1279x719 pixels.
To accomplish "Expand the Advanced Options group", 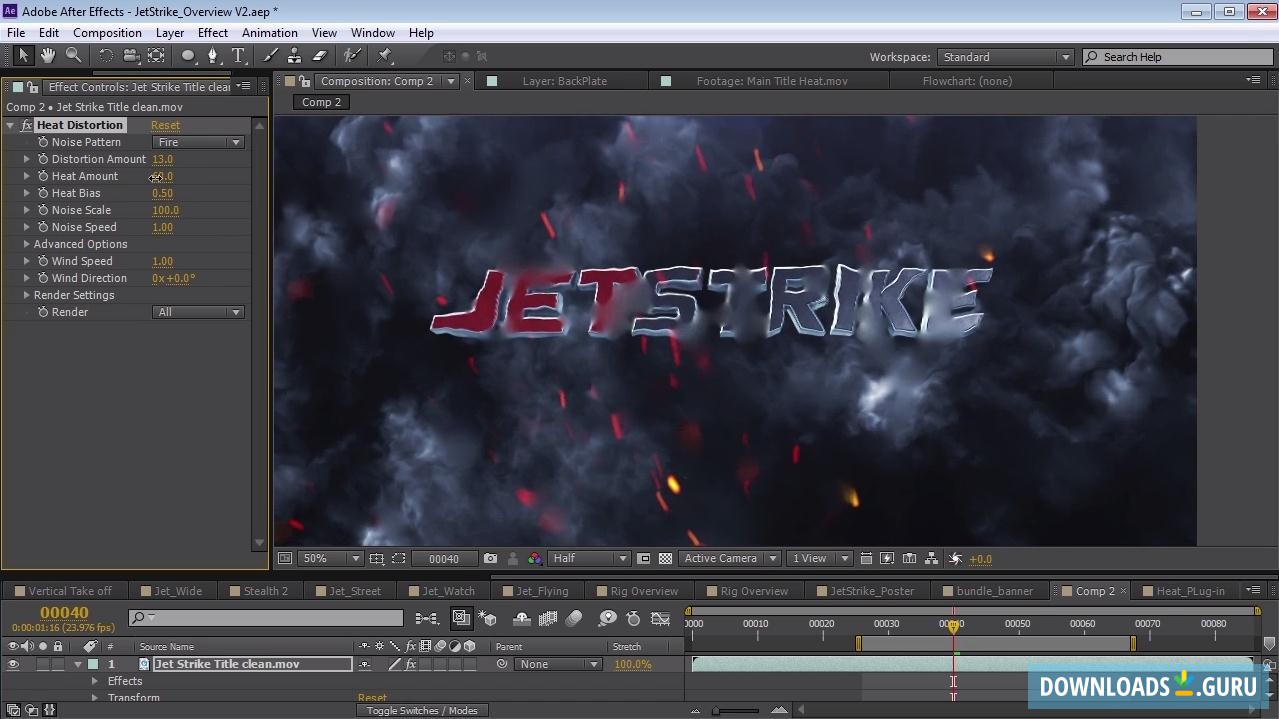I will pyautogui.click(x=27, y=244).
